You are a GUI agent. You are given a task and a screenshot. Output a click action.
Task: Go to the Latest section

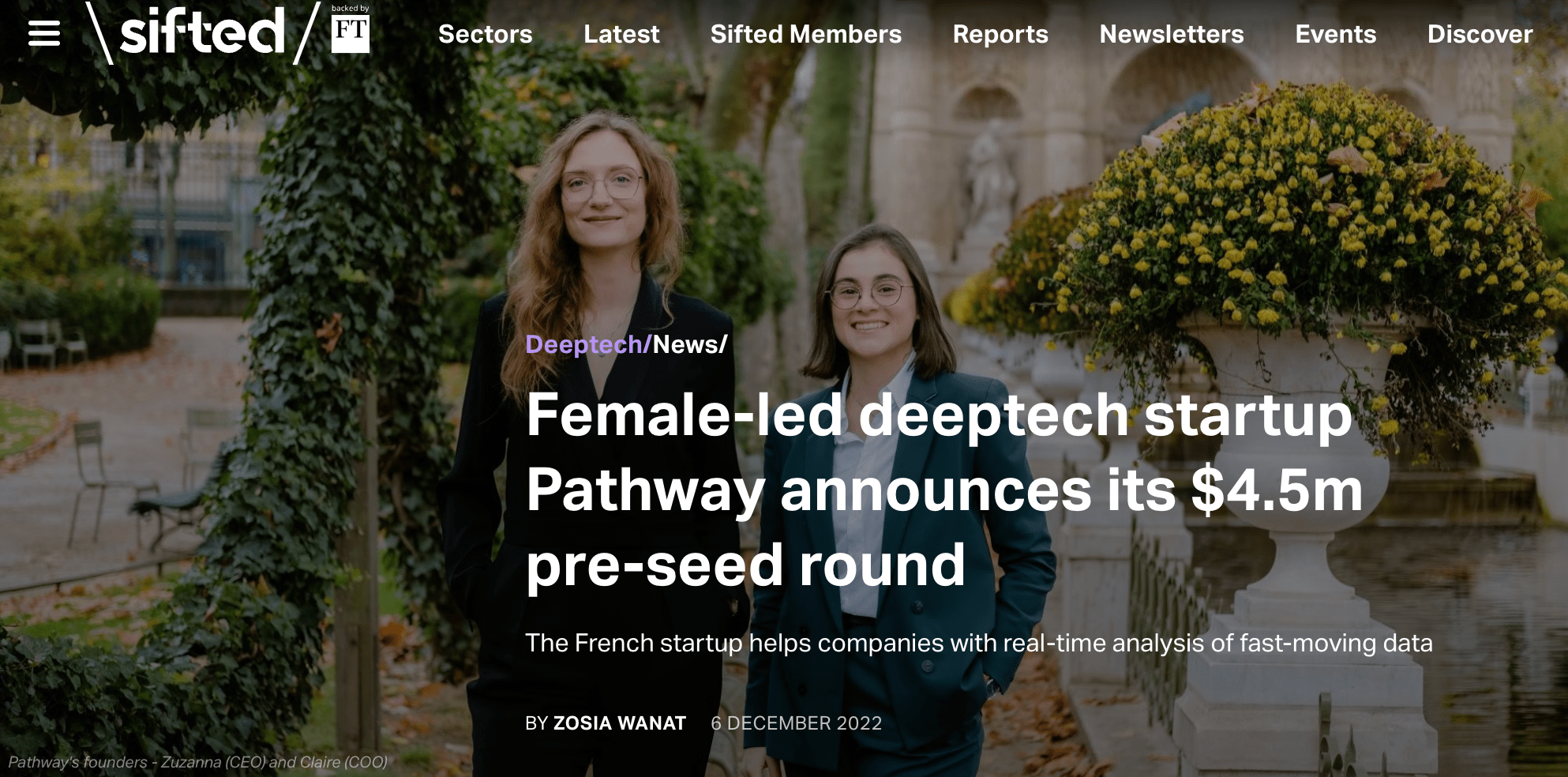[621, 34]
